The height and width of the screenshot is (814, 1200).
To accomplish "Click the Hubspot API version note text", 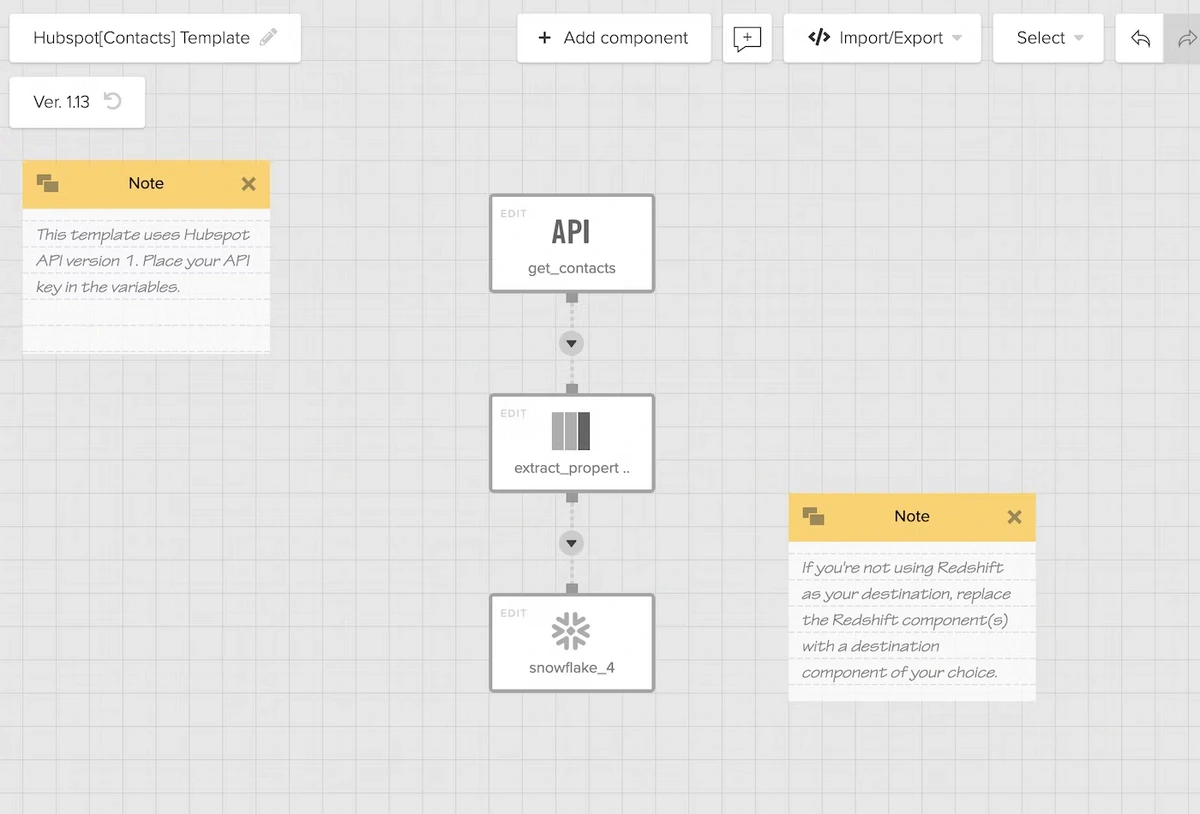I will [x=143, y=261].
